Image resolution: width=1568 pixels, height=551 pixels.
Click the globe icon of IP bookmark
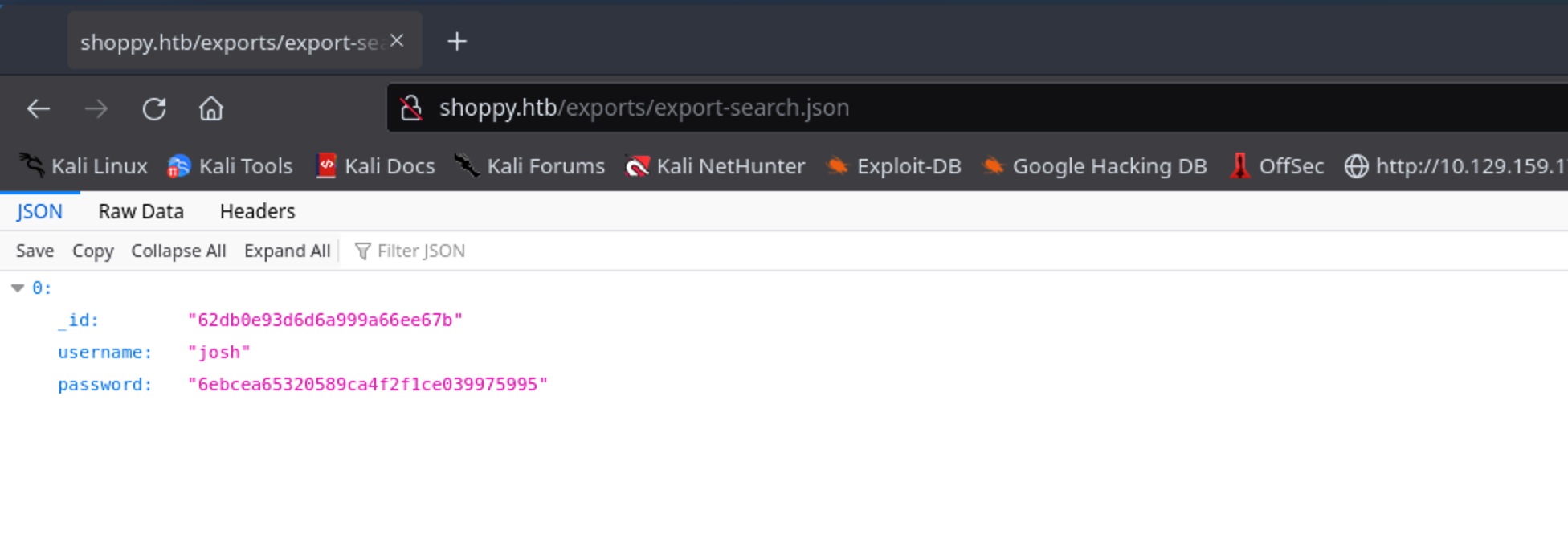(x=1357, y=166)
